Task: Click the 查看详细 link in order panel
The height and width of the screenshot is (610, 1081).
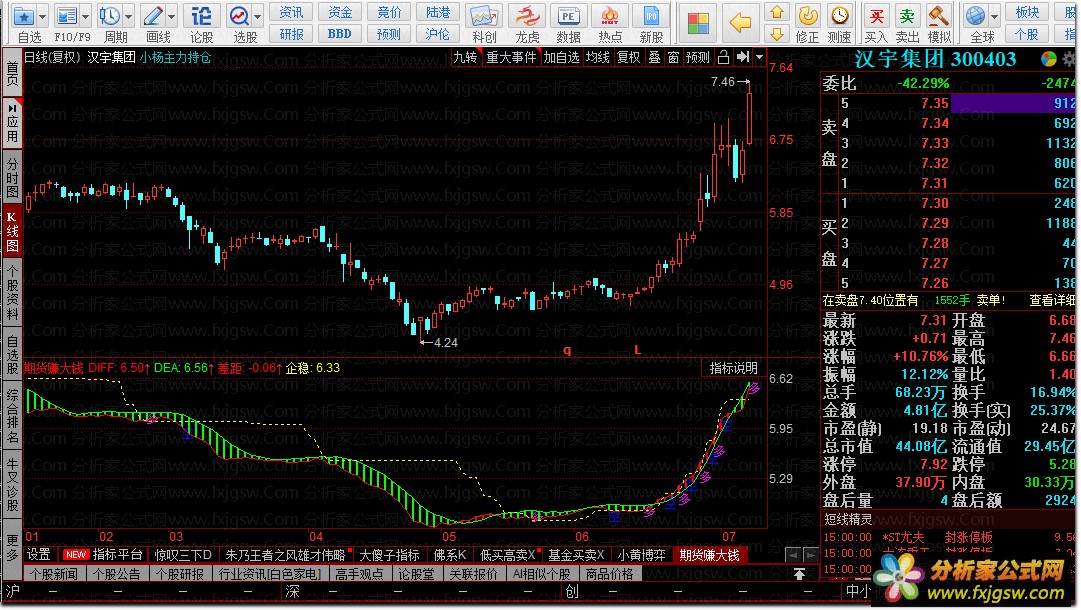Action: [x=1051, y=301]
